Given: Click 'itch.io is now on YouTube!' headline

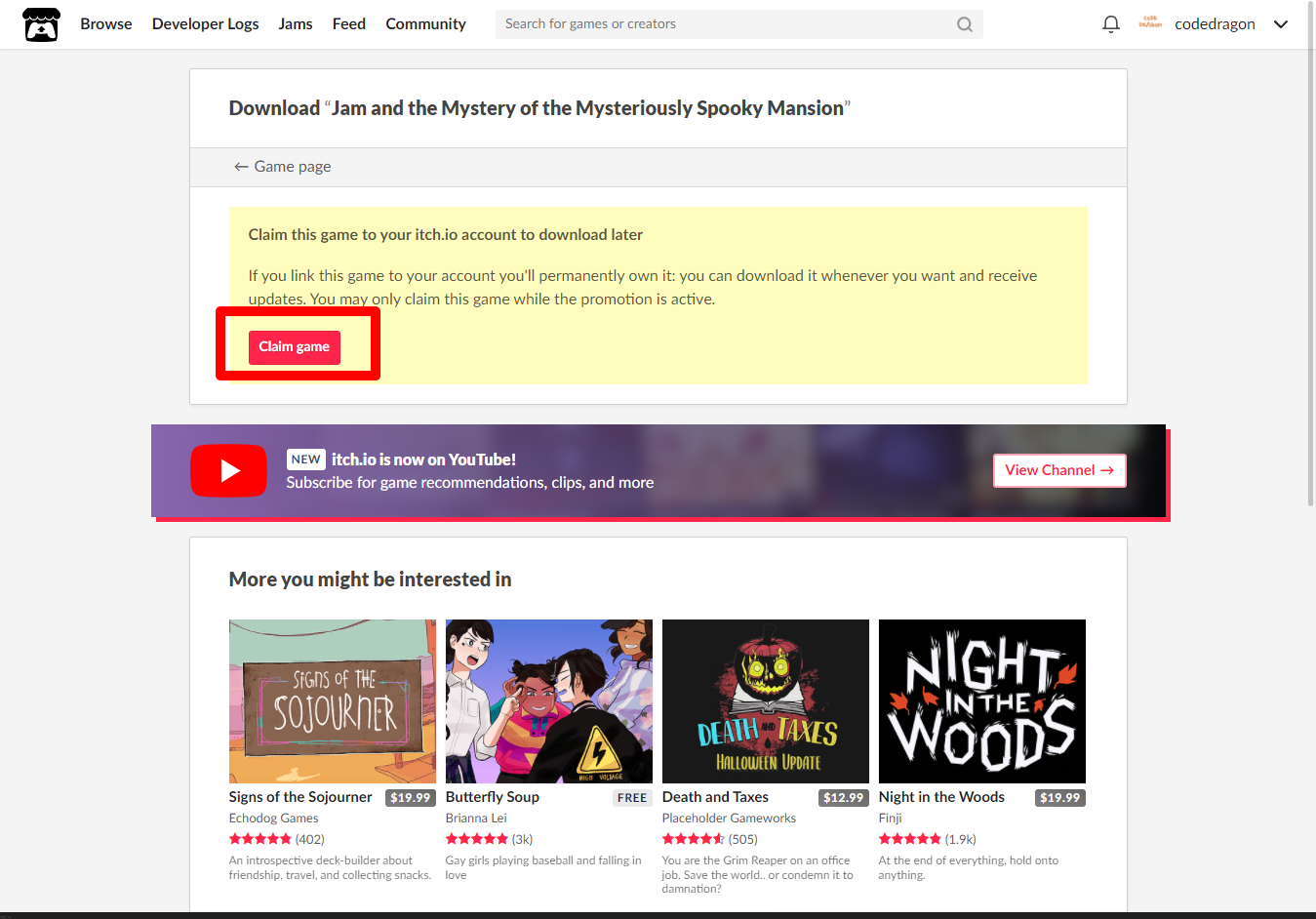Looking at the screenshot, I should [x=423, y=459].
